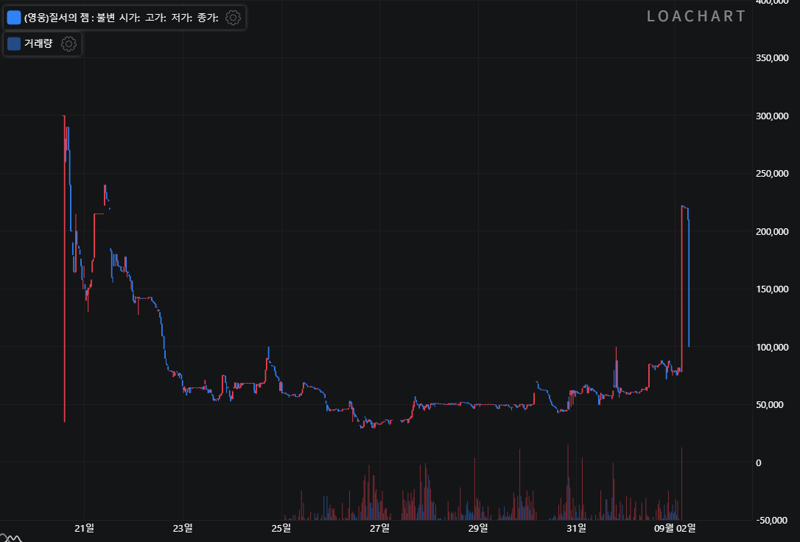This screenshot has height=542, width=800.
Task: Click the 23일 date label on time axis
Action: click(183, 528)
